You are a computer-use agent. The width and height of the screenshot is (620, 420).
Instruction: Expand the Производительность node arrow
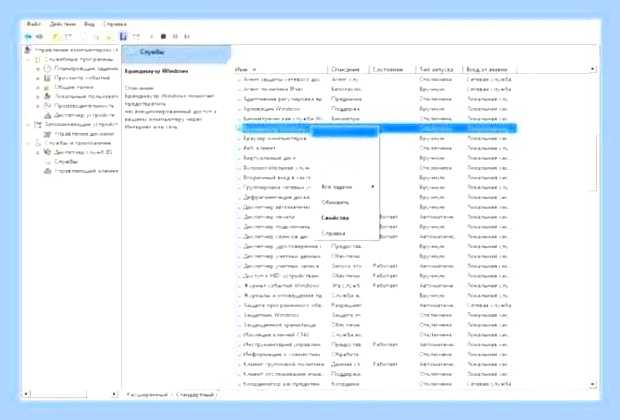[38, 106]
